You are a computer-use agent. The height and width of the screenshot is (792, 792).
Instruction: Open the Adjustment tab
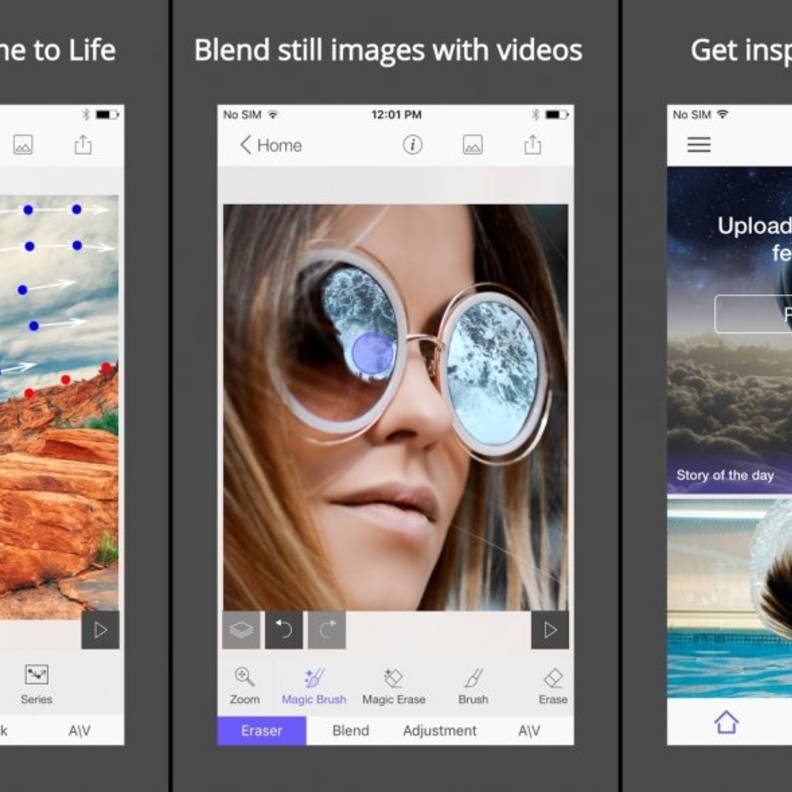(440, 731)
